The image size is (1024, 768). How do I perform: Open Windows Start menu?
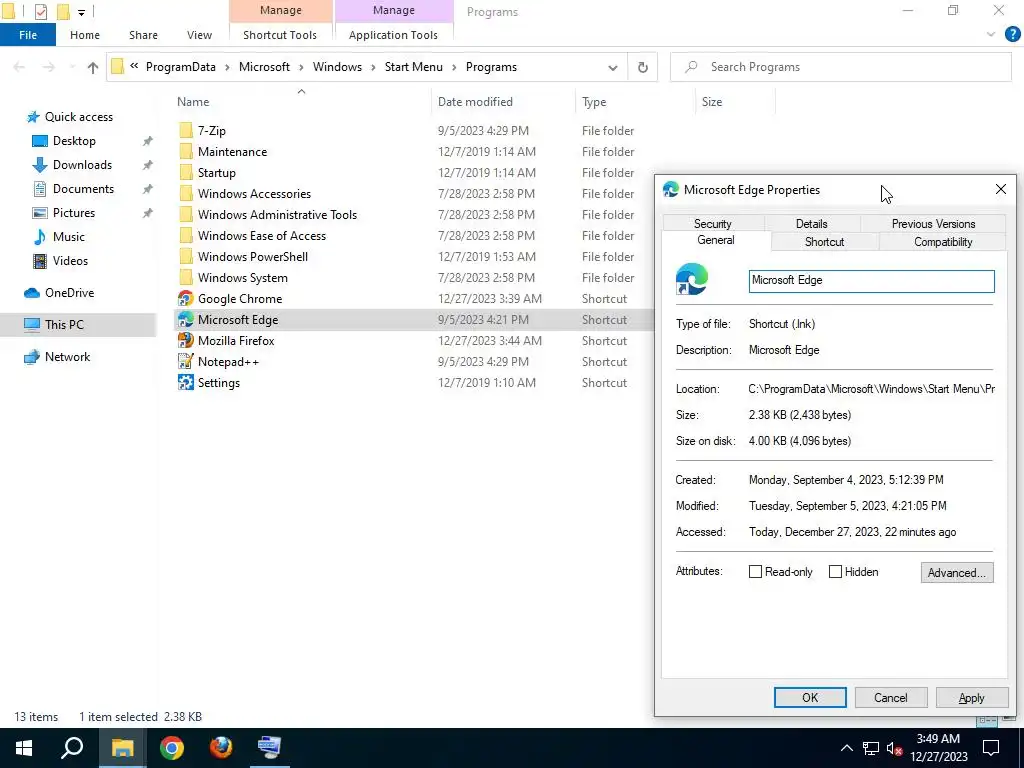click(24, 748)
